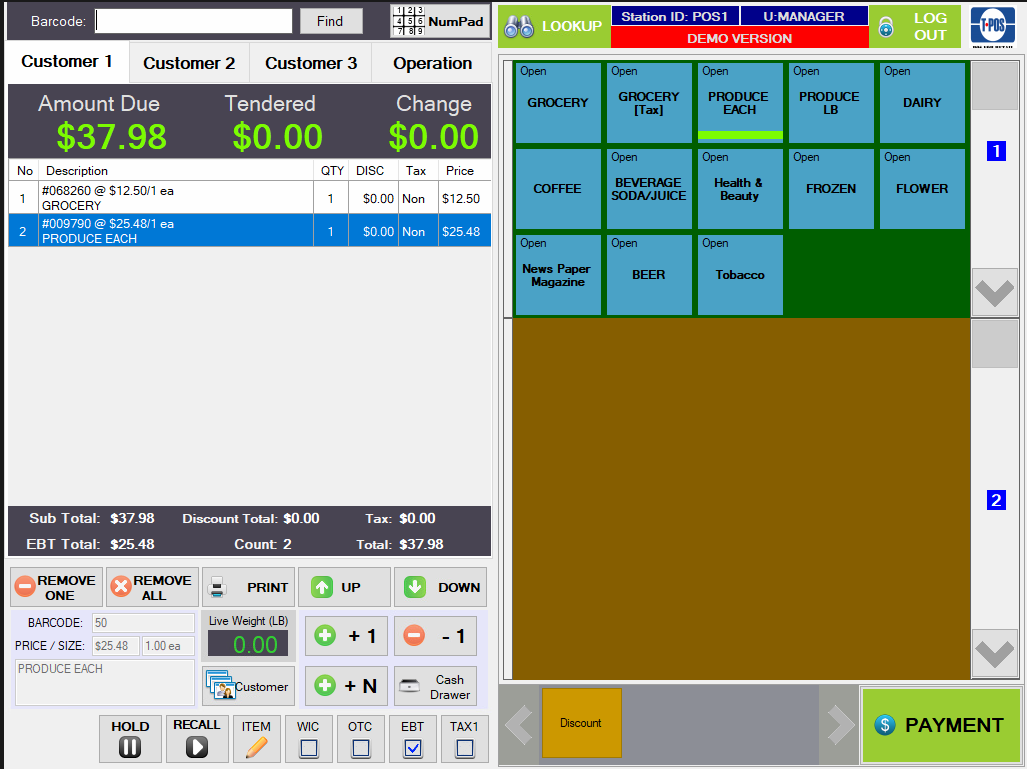Select PRODUCE LB department
Viewport: 1027px width, 769px height.
(831, 103)
